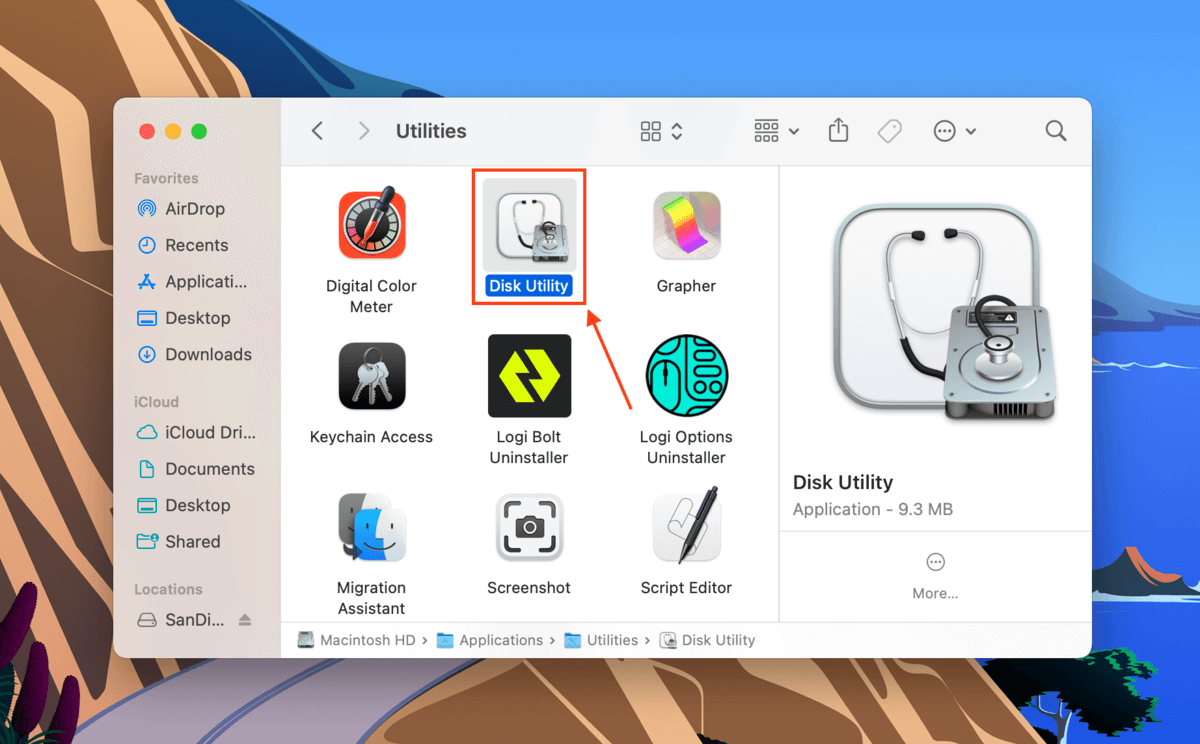The image size is (1200, 744).
Task: Click the Edit Tags toolbar icon
Action: click(889, 131)
